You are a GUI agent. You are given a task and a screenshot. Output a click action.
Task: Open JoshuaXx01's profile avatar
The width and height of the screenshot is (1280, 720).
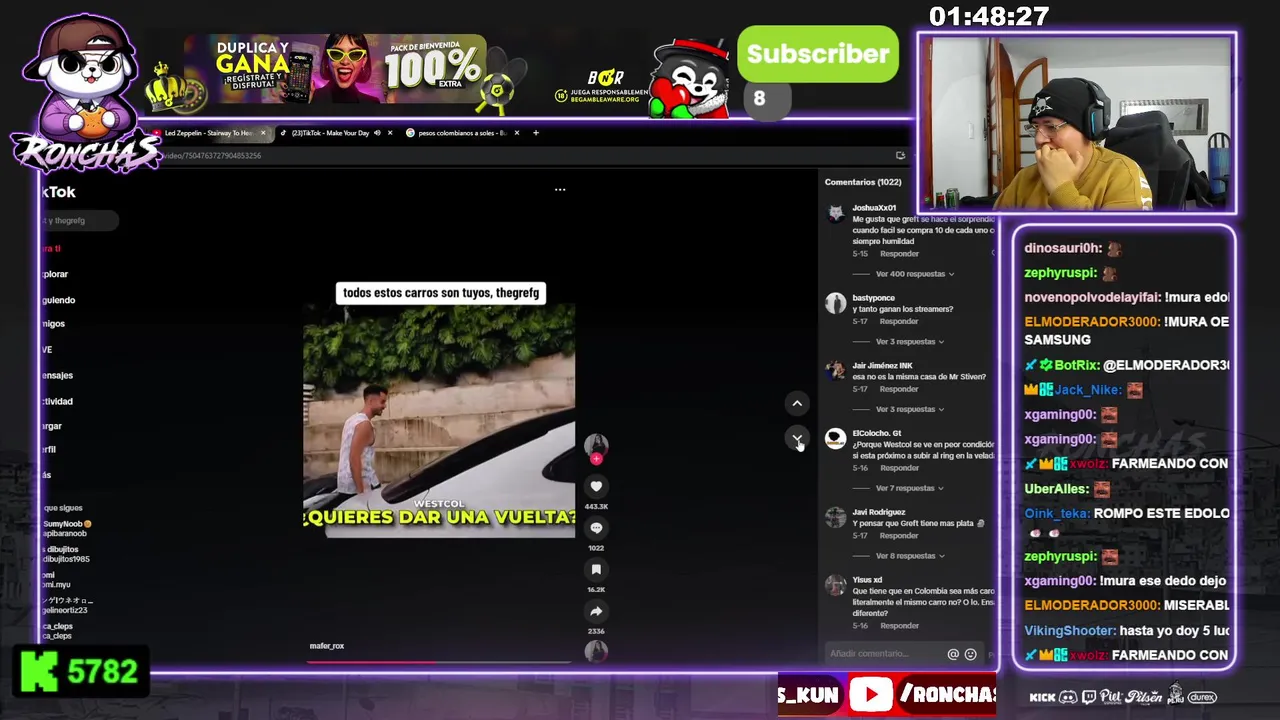pyautogui.click(x=835, y=213)
